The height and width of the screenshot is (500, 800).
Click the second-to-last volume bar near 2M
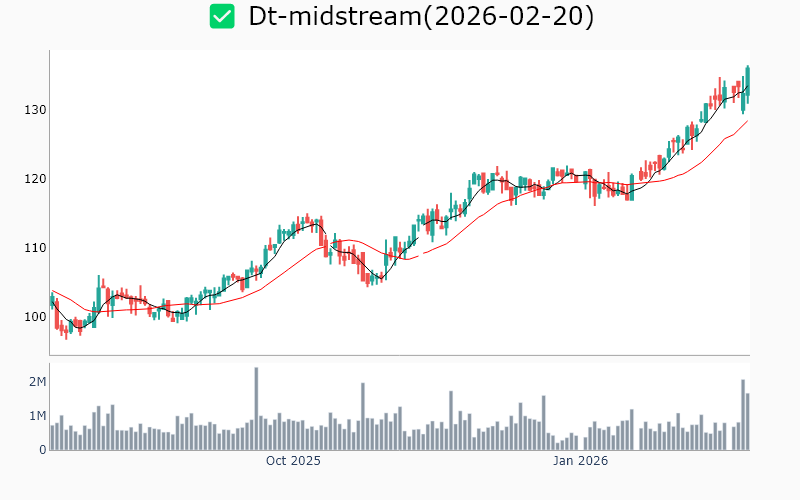coord(743,414)
